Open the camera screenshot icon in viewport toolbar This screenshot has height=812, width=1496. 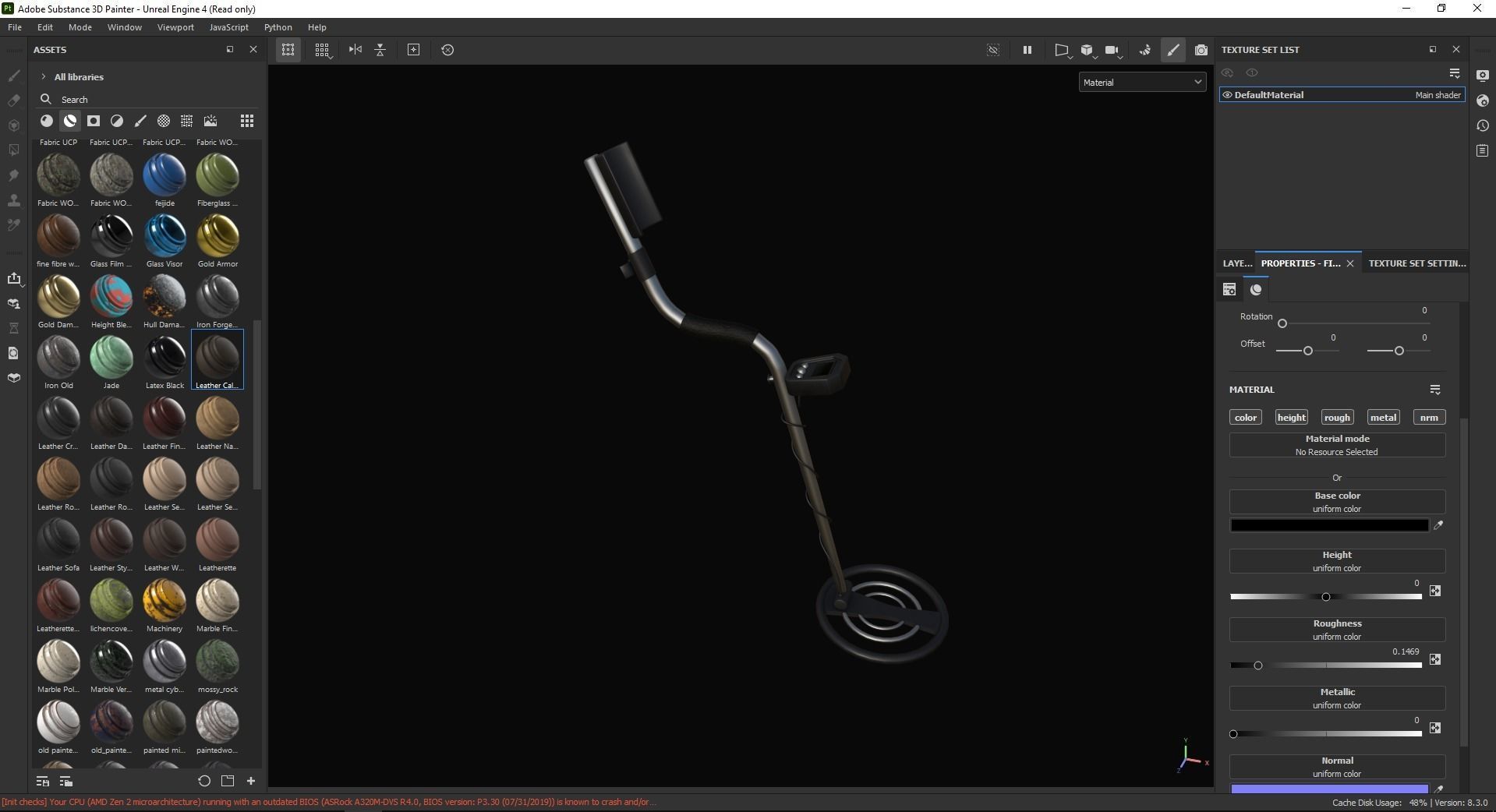[x=1201, y=50]
